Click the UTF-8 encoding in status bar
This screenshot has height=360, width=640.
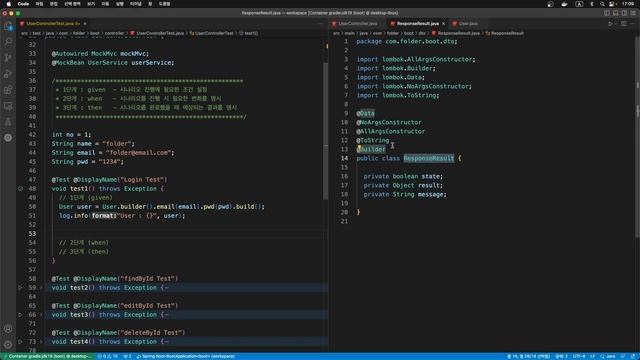coord(579,356)
